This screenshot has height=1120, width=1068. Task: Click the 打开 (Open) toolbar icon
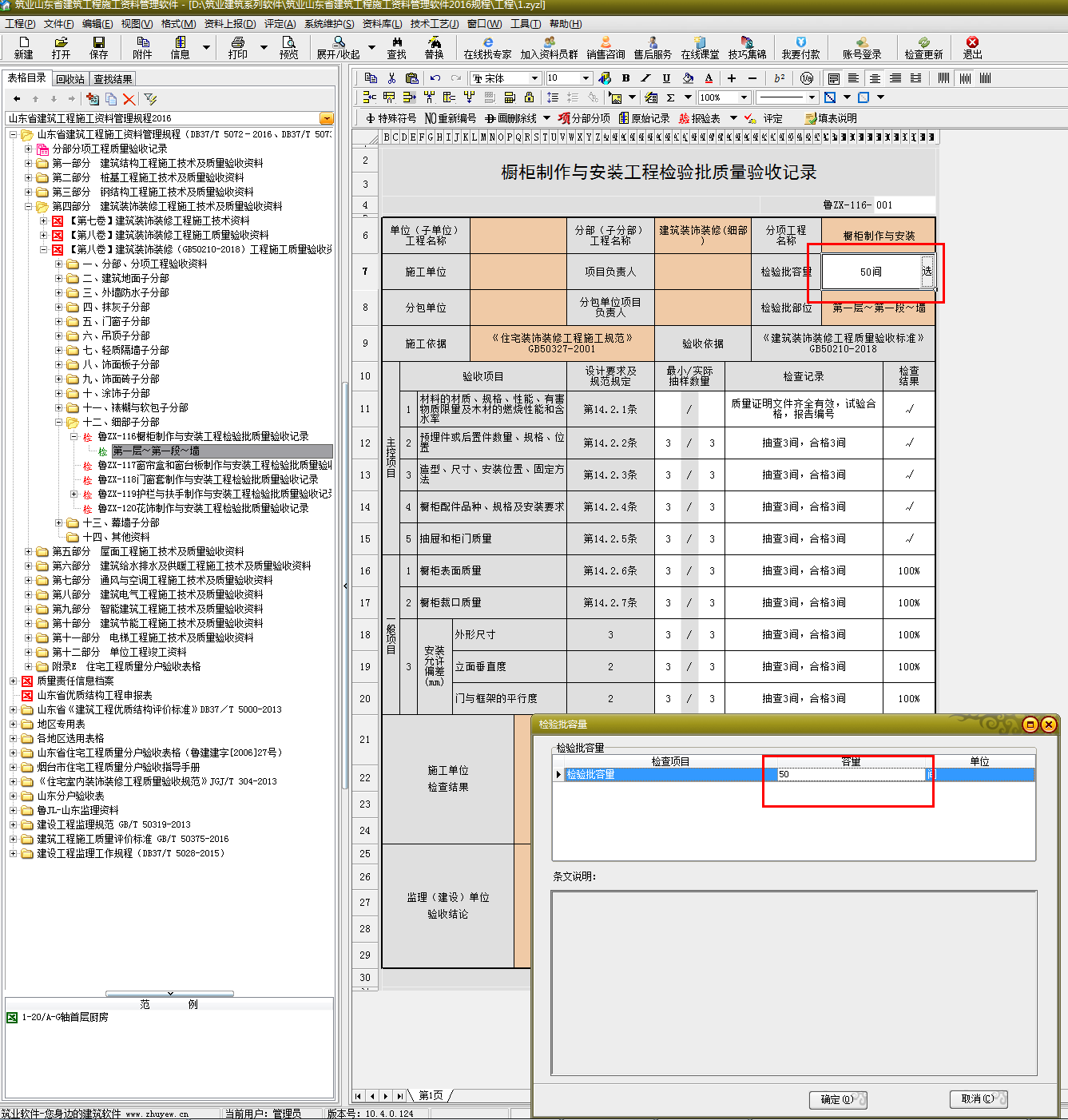tap(61, 47)
